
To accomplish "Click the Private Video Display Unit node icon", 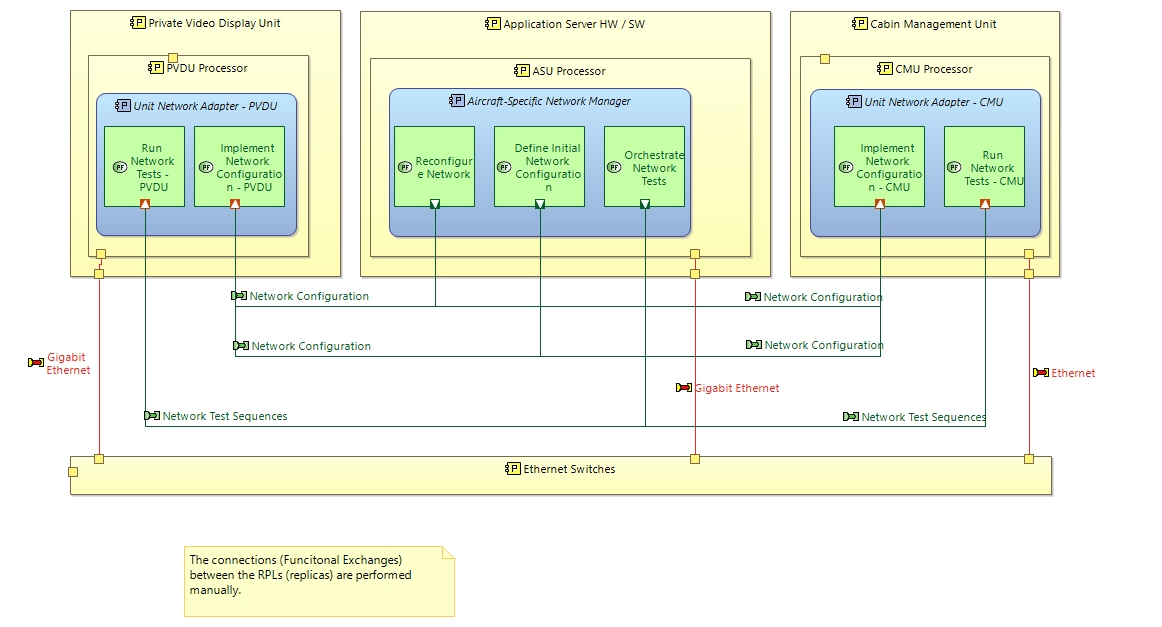I will click(138, 23).
